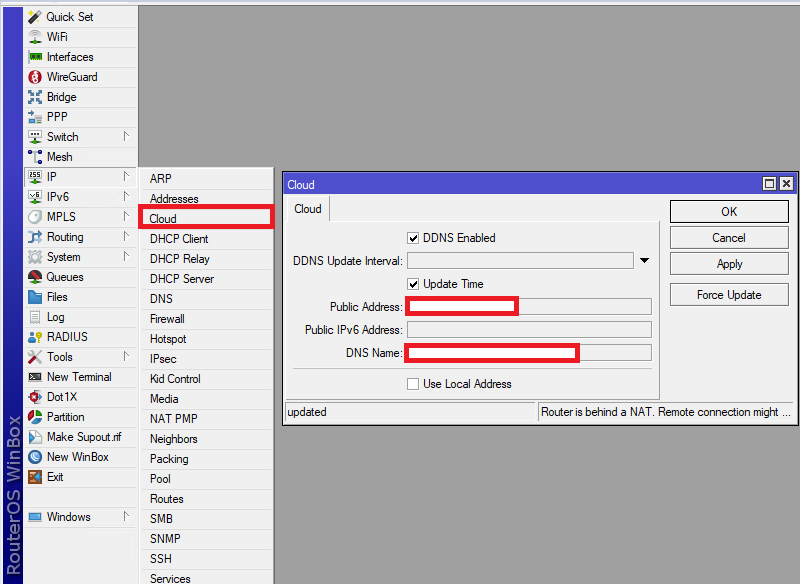The width and height of the screenshot is (800, 584).
Task: Expand the System submenu arrow
Action: pyautogui.click(x=126, y=257)
